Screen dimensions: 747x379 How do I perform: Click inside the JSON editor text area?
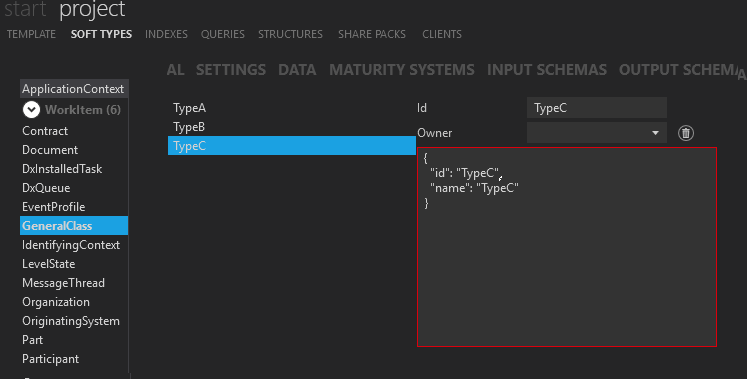click(567, 247)
